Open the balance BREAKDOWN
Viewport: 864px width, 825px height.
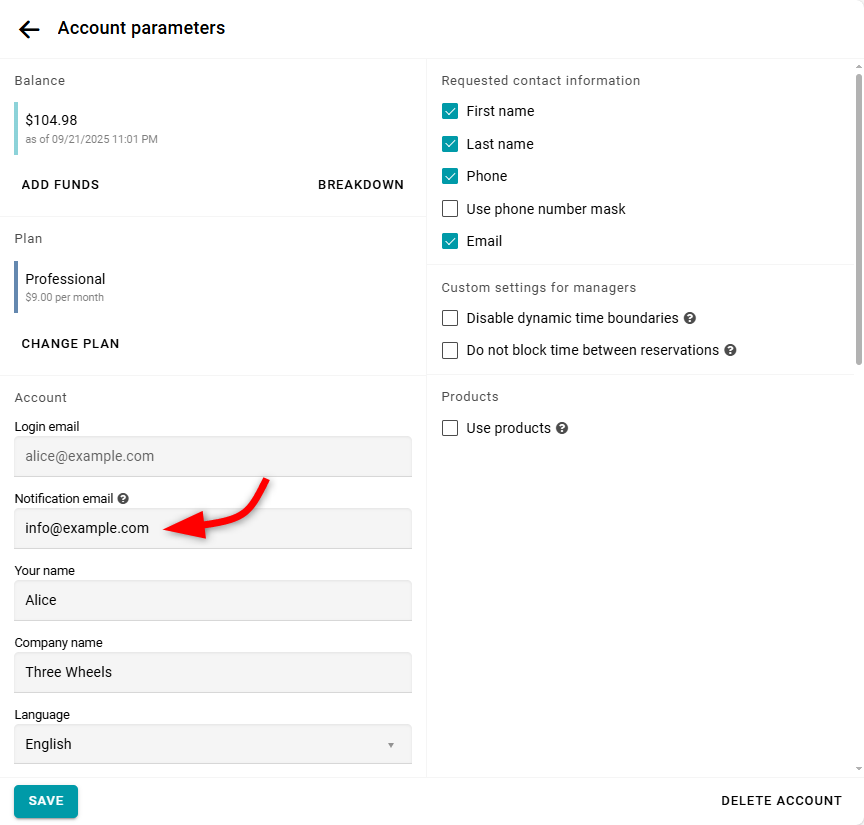pos(361,185)
